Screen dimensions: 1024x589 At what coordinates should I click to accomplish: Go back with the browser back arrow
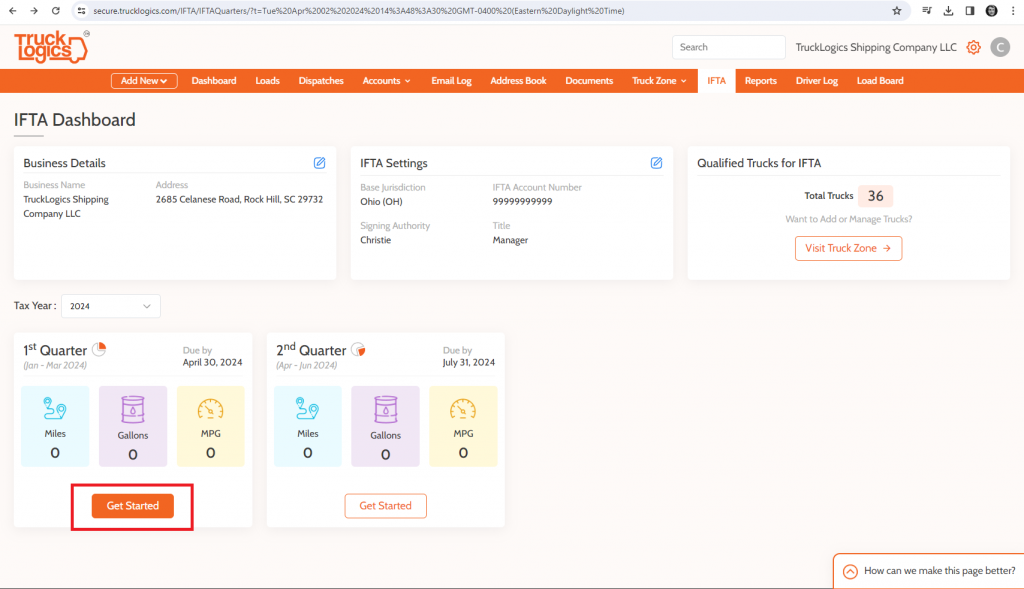[12, 10]
